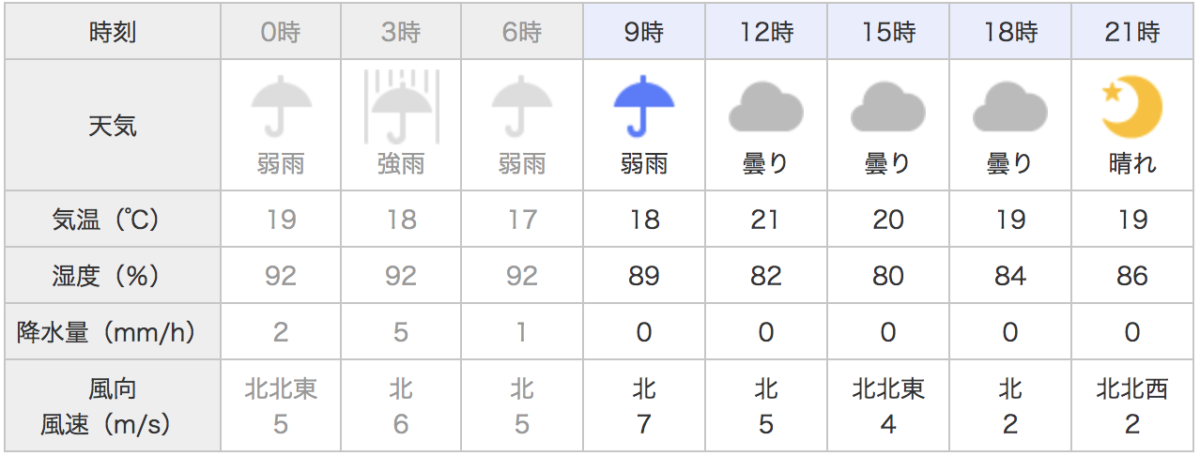Click the 湿度（%）row label
1200x456 pixels.
[x=112, y=275]
